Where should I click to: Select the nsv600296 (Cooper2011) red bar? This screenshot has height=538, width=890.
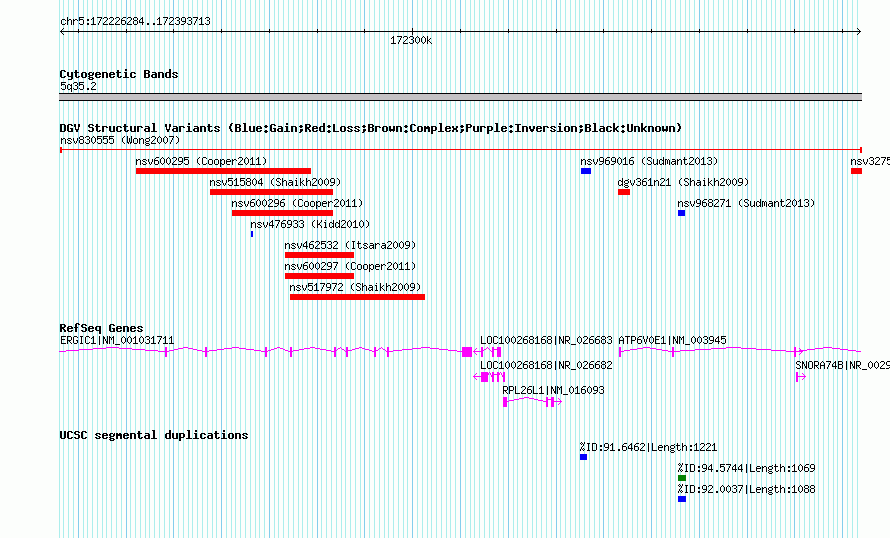click(x=282, y=213)
